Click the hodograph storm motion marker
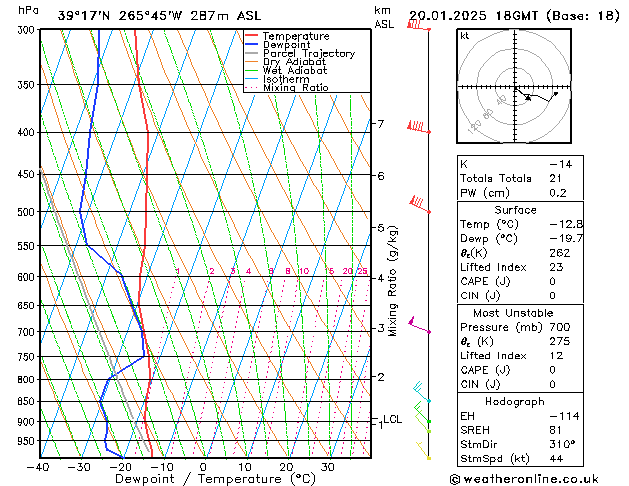 (x=528, y=97)
